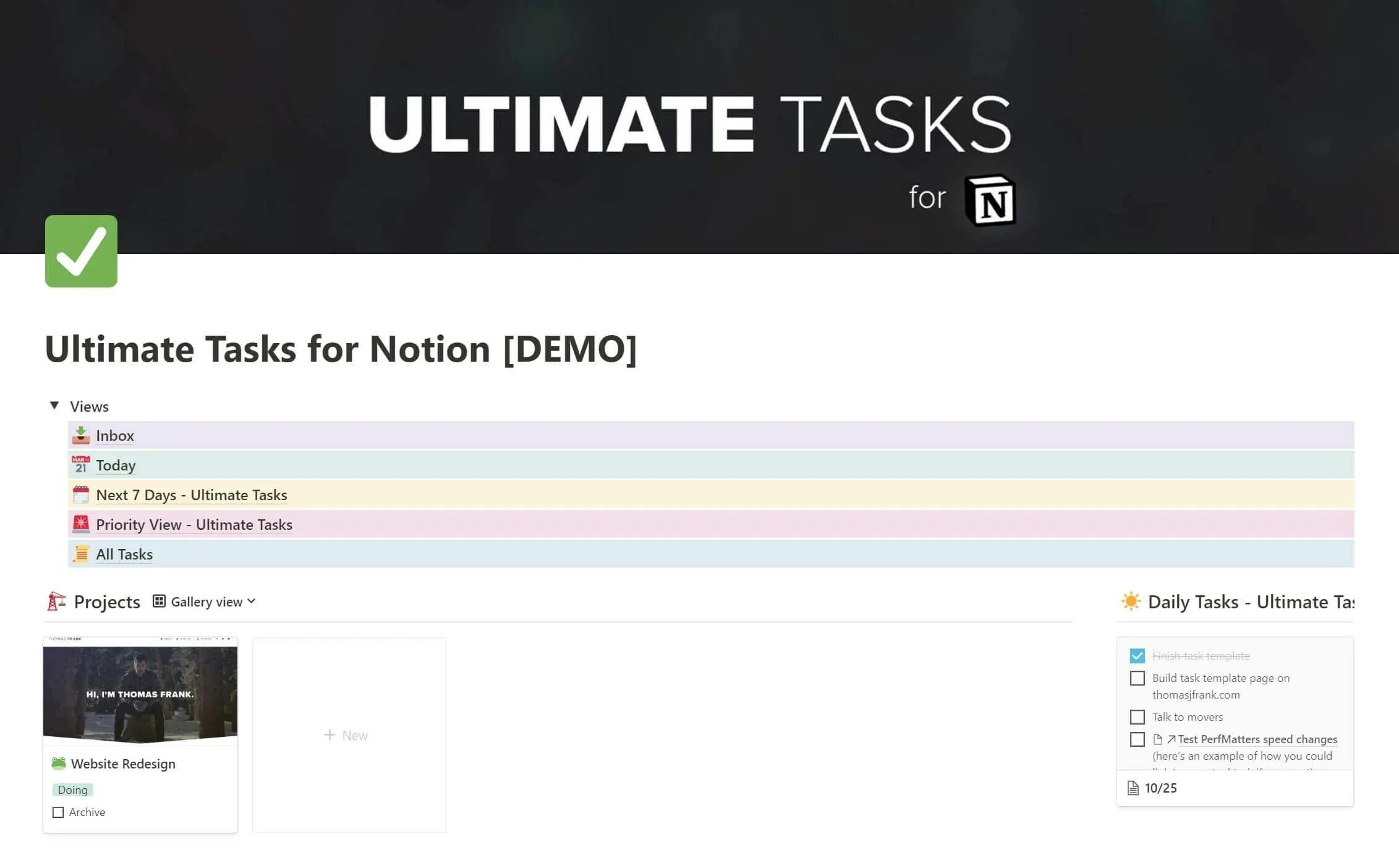Open the Next 7 Days view
This screenshot has height=868, width=1399.
pos(191,494)
